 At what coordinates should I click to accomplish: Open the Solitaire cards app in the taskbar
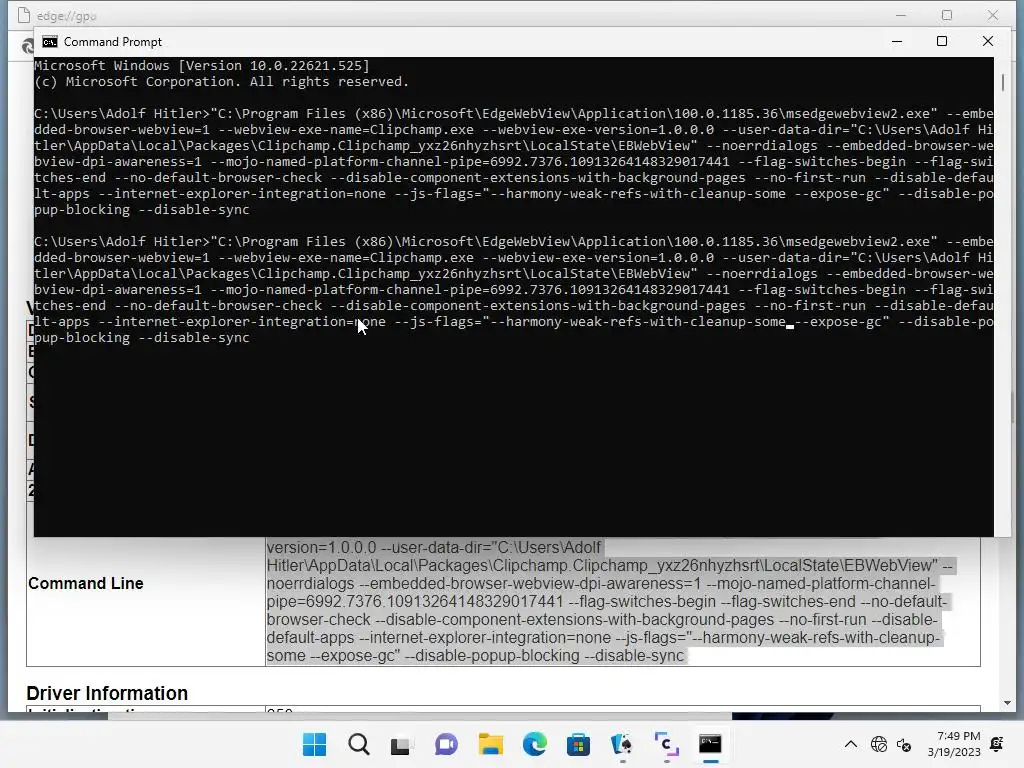coord(622,744)
